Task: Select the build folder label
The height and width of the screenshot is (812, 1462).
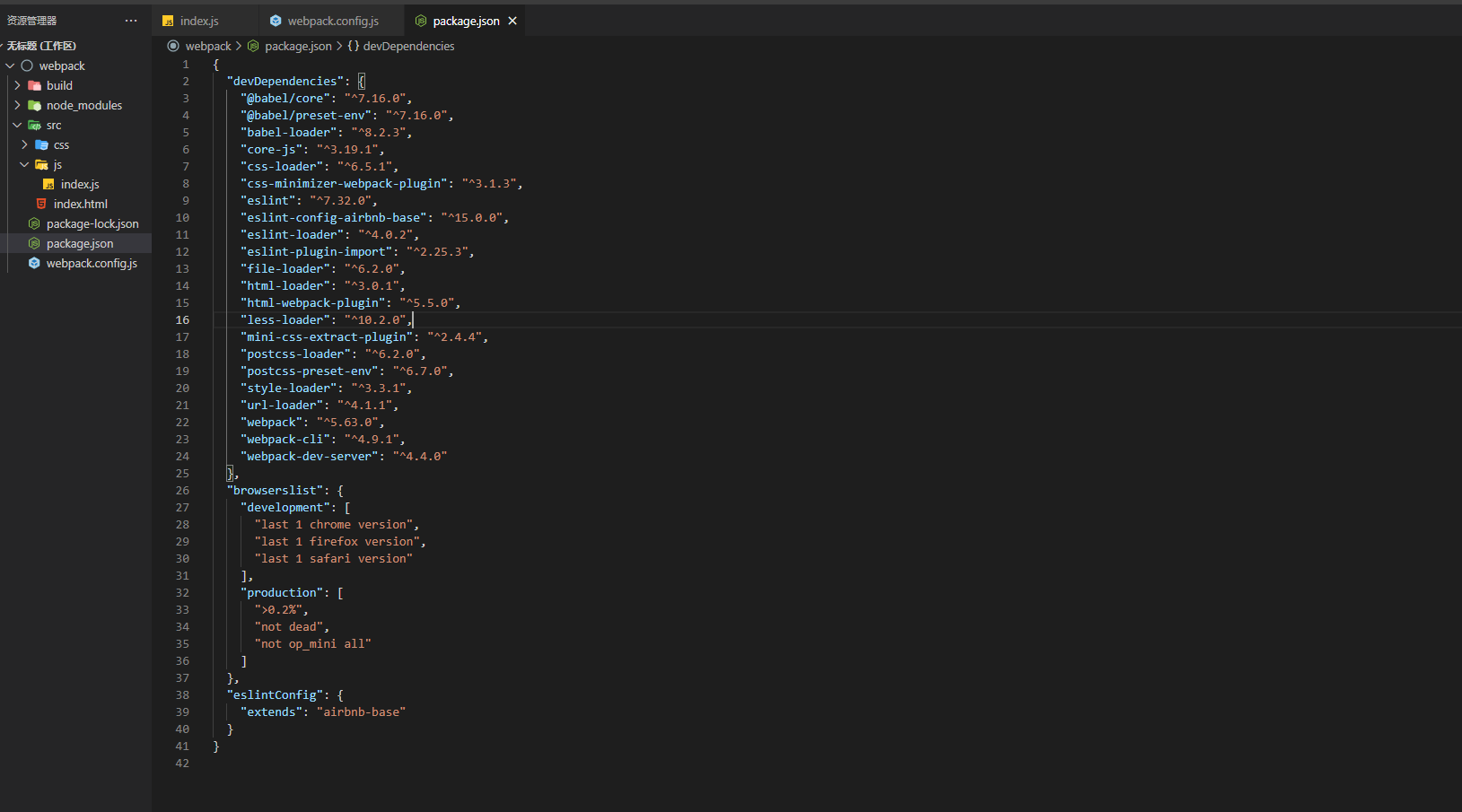Action: [x=59, y=85]
